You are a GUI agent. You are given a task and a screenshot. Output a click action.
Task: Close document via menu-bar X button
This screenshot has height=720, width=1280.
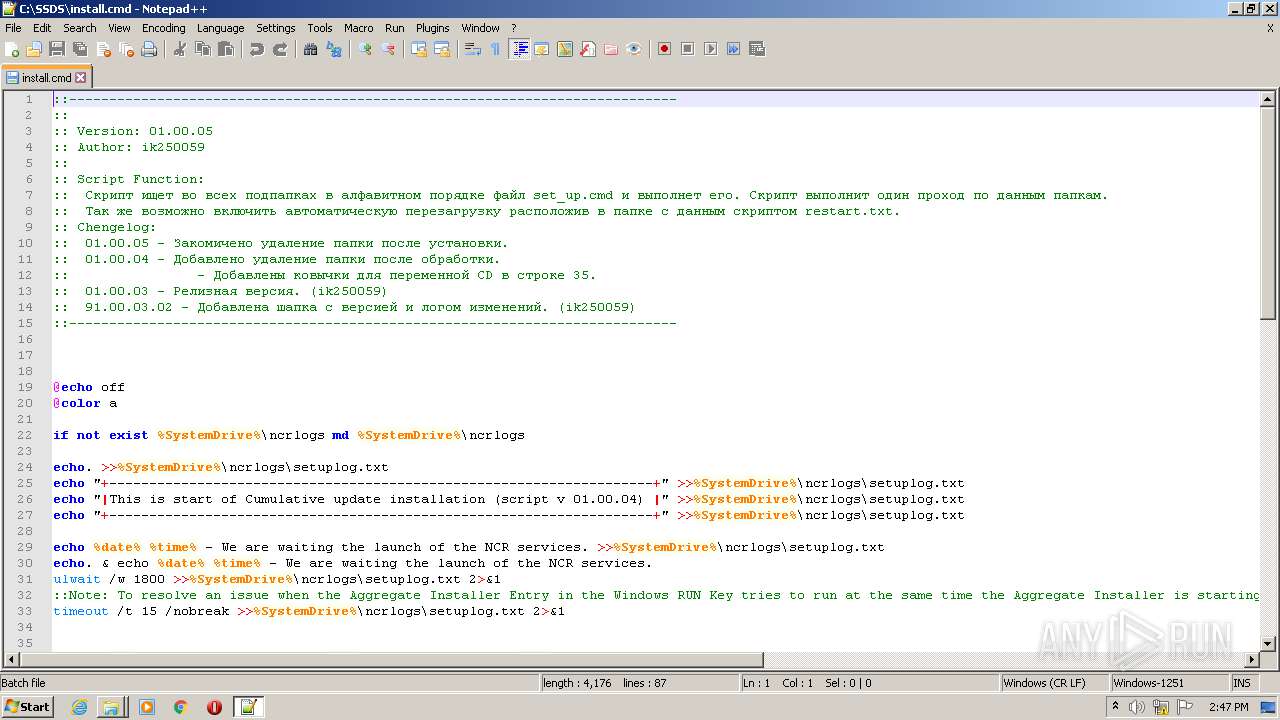[1270, 28]
